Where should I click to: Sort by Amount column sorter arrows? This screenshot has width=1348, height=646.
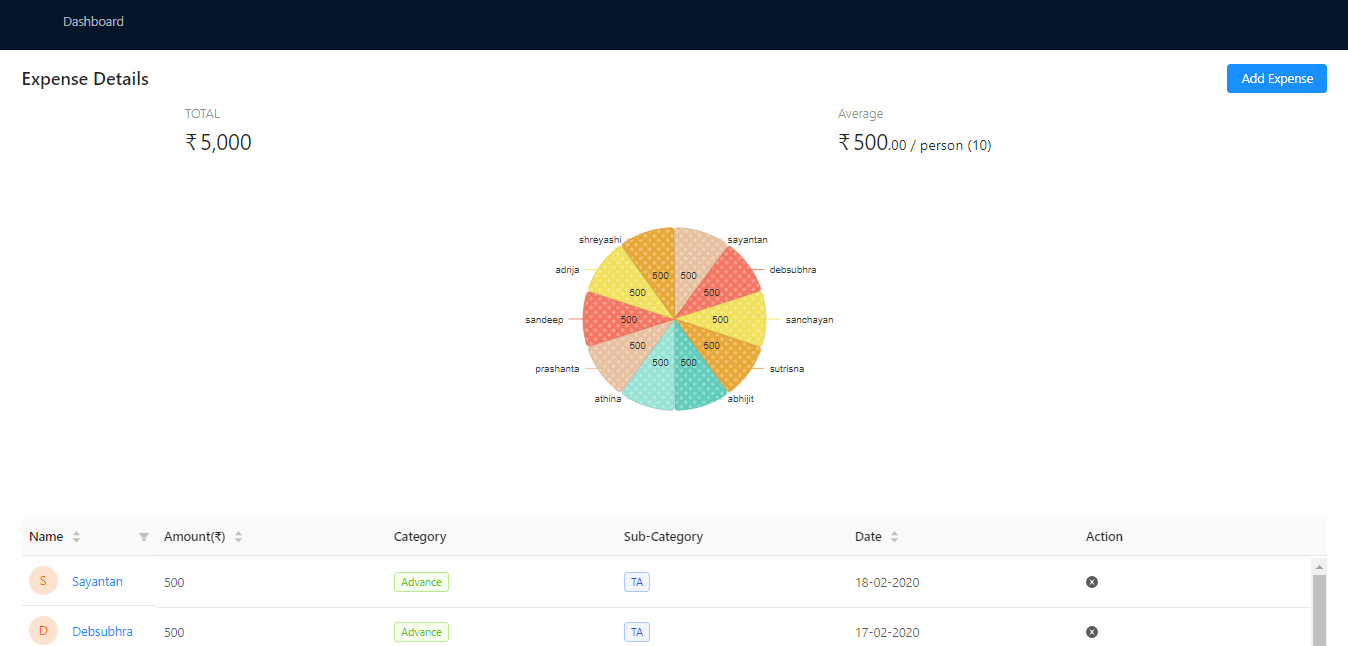click(x=238, y=537)
